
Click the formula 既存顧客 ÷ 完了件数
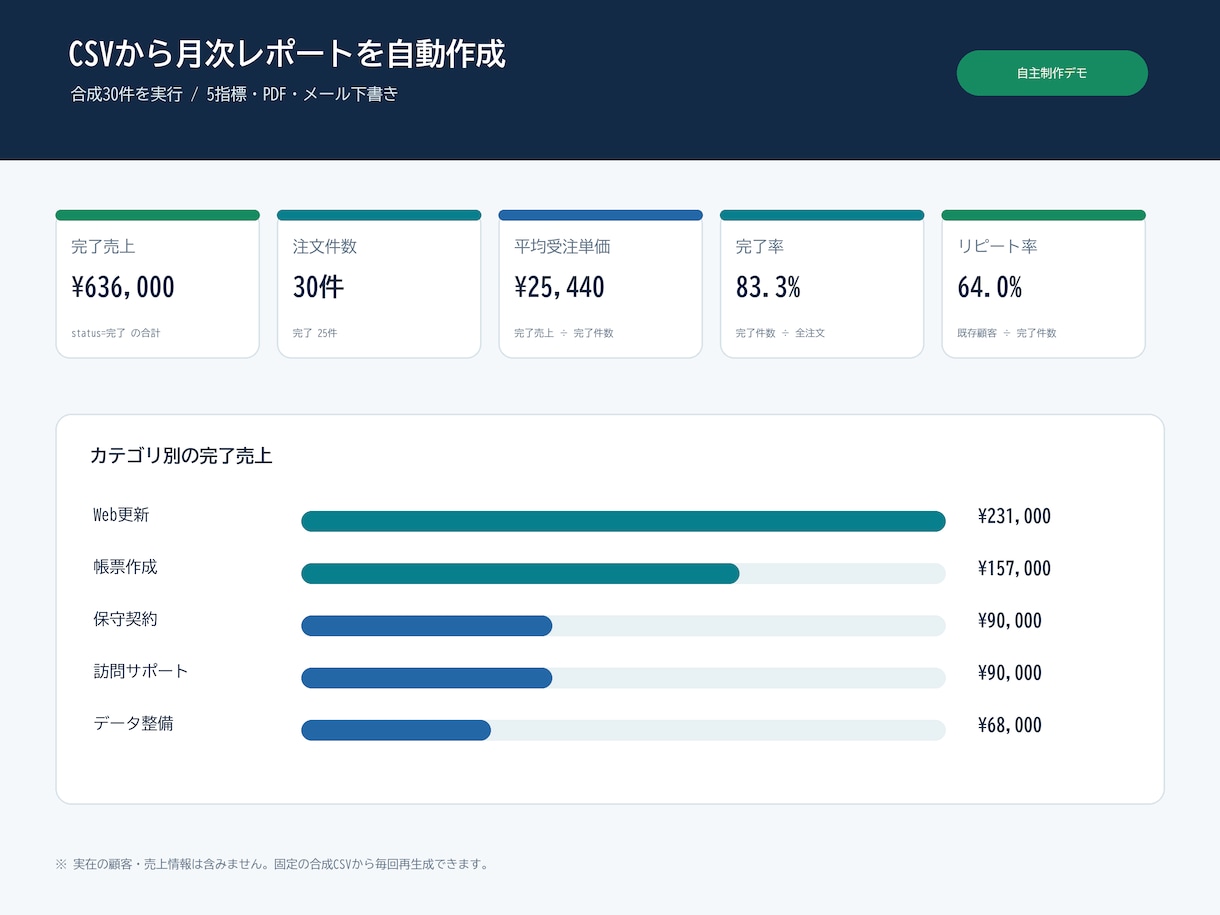click(x=1007, y=333)
